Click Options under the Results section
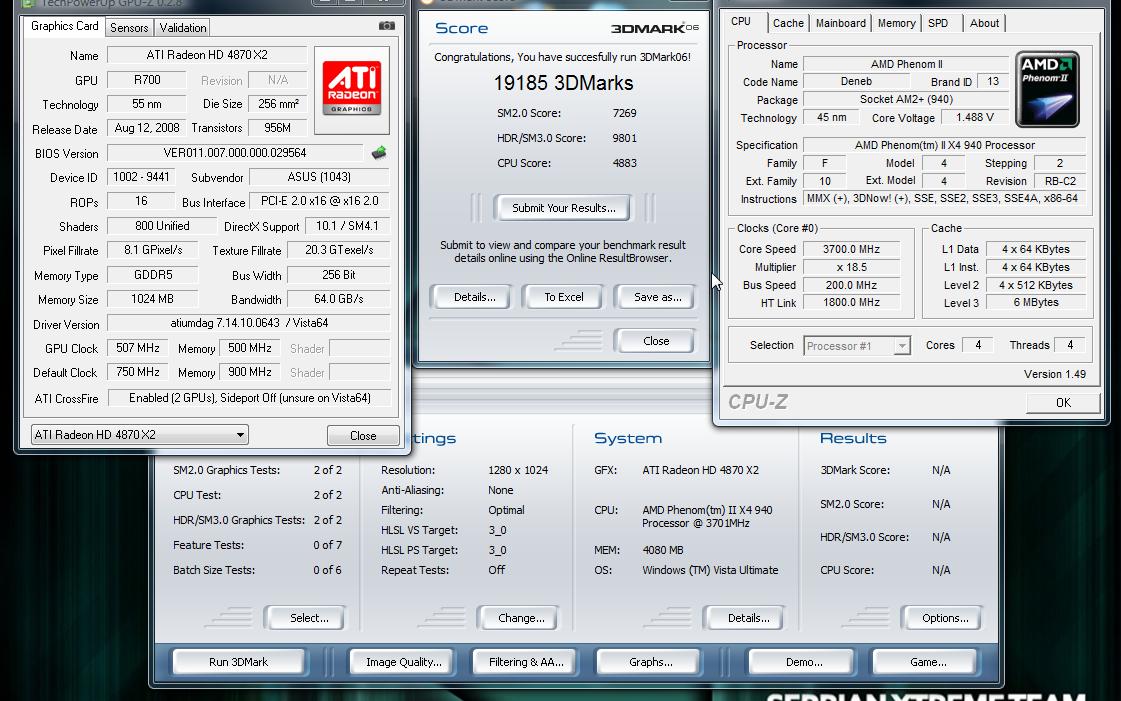The height and width of the screenshot is (701, 1121). coord(944,618)
